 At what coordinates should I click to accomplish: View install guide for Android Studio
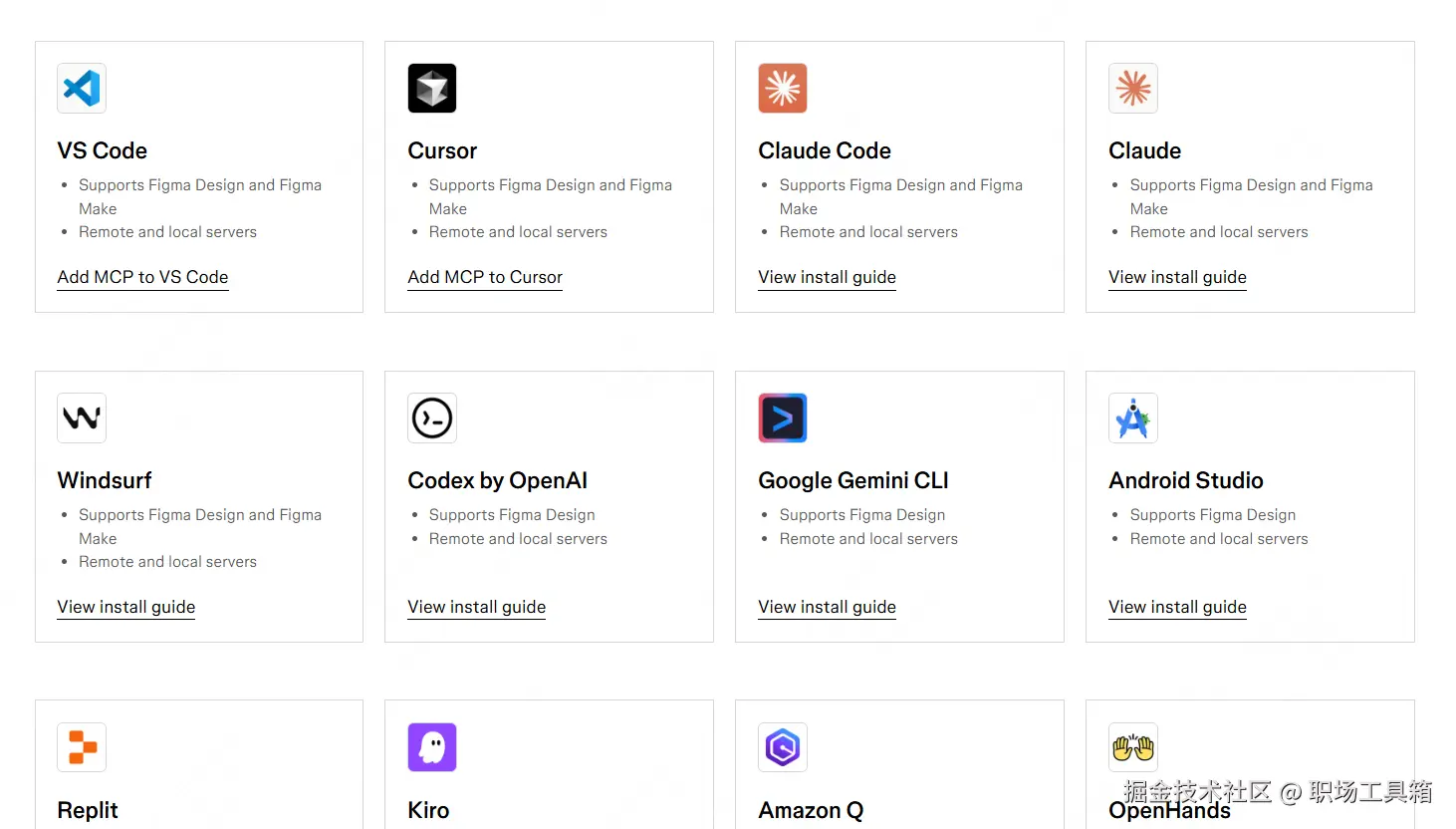pyautogui.click(x=1177, y=607)
